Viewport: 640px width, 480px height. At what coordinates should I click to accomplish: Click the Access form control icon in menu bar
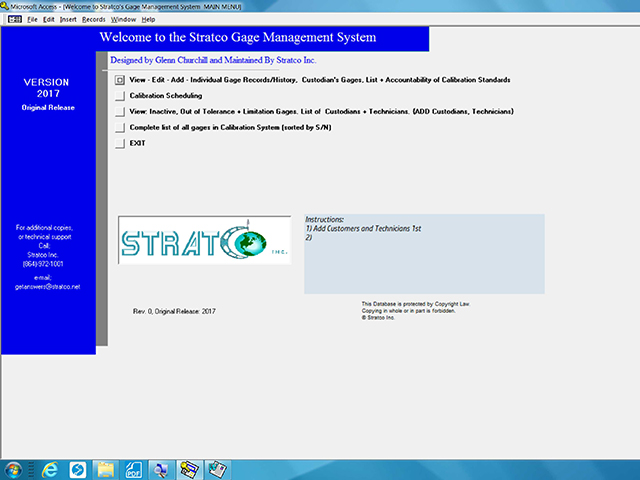tap(15, 19)
